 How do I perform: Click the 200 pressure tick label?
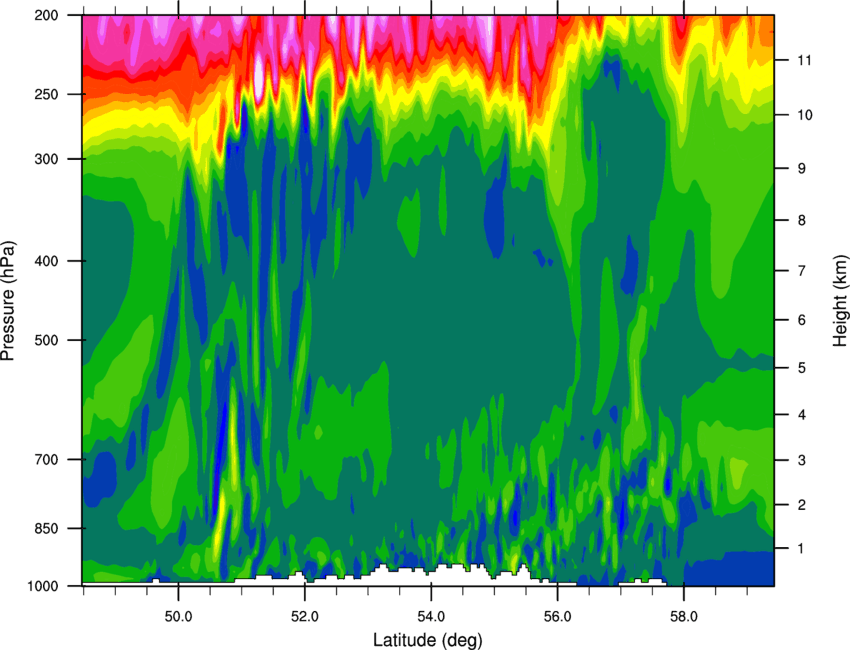click(x=47, y=15)
